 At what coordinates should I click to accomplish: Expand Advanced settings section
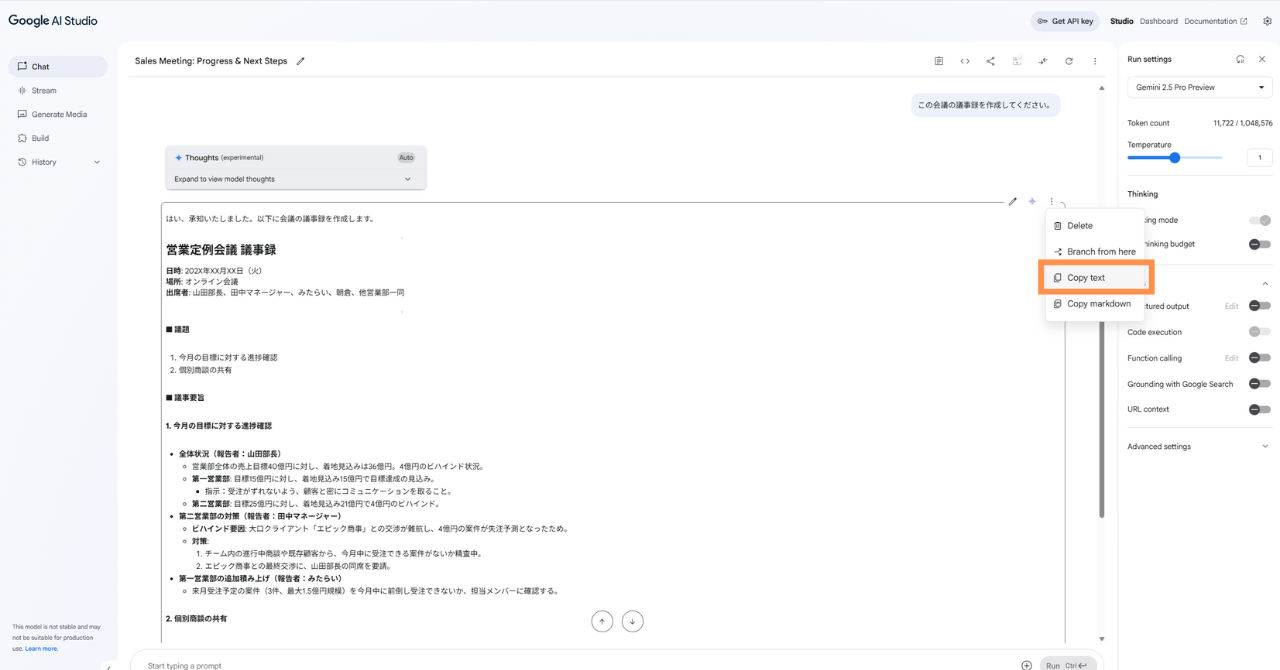[x=1197, y=447]
